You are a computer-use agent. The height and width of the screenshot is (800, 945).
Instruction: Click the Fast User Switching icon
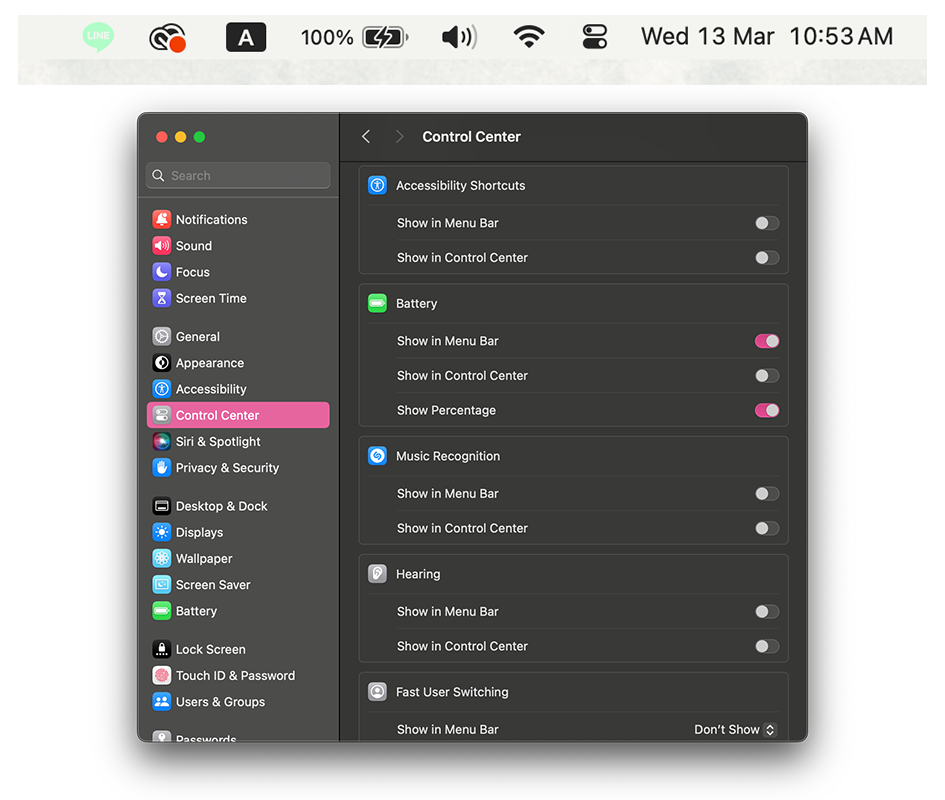(x=377, y=691)
